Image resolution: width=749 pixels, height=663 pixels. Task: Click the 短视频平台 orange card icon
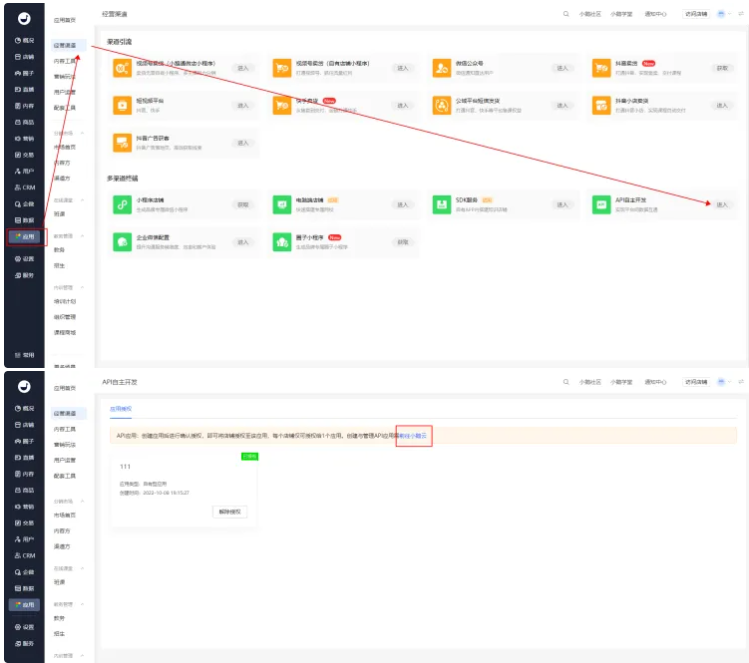(x=122, y=105)
